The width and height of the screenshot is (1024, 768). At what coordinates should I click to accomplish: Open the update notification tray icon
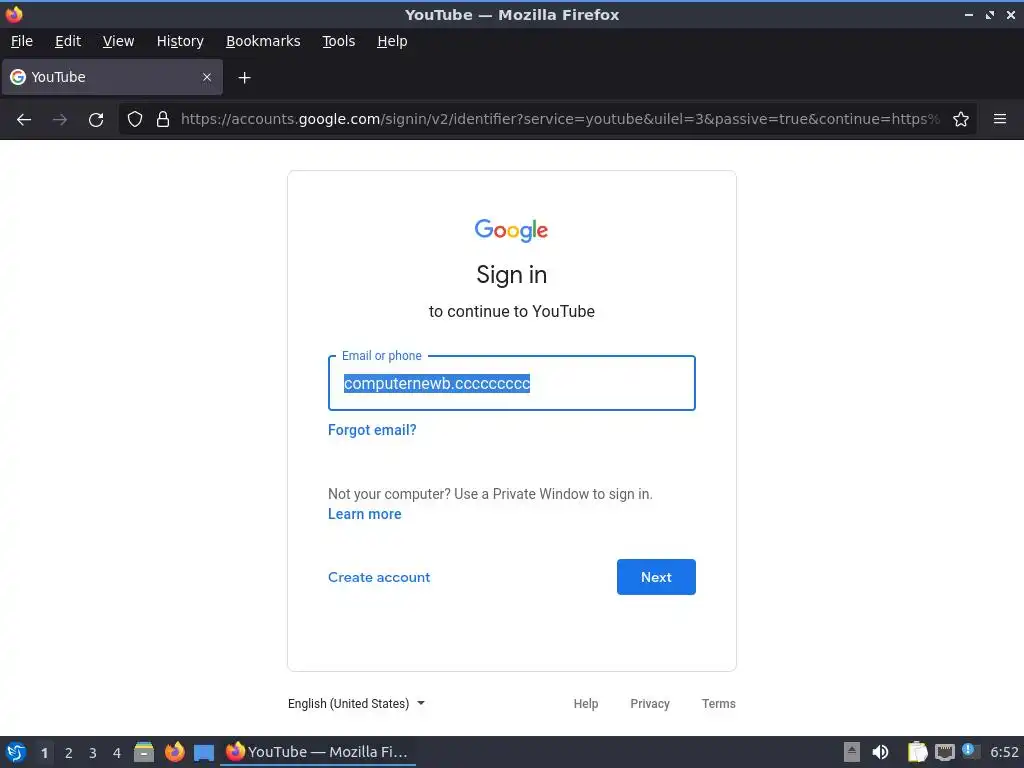coord(971,751)
